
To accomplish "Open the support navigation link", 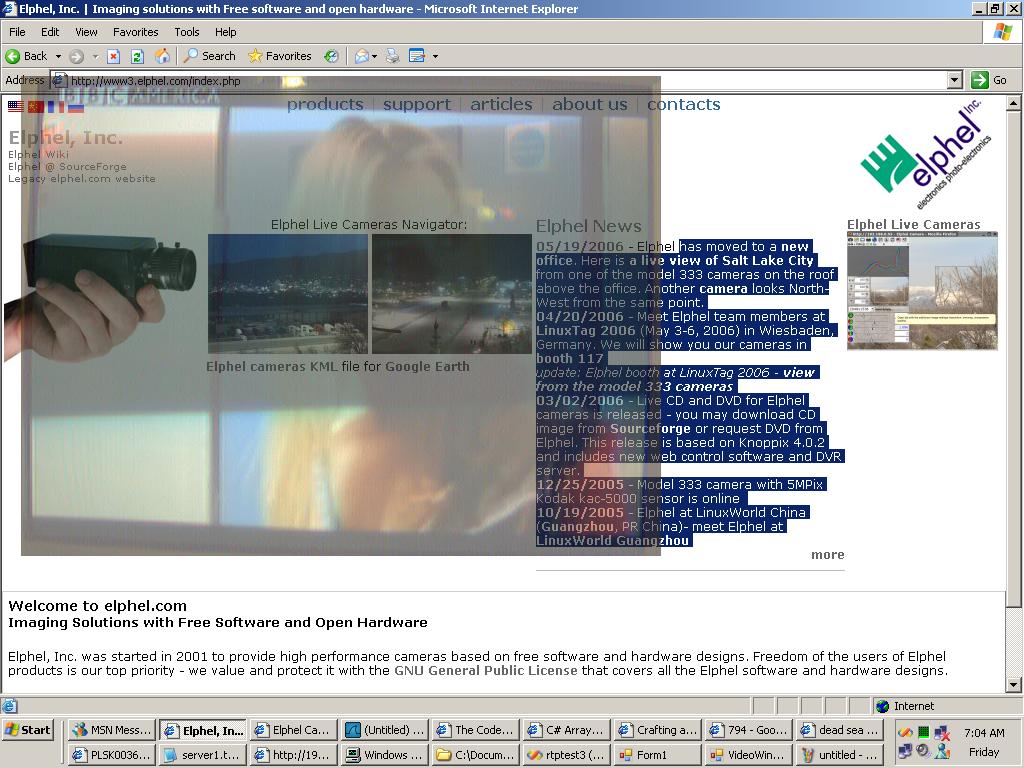I will pos(417,104).
